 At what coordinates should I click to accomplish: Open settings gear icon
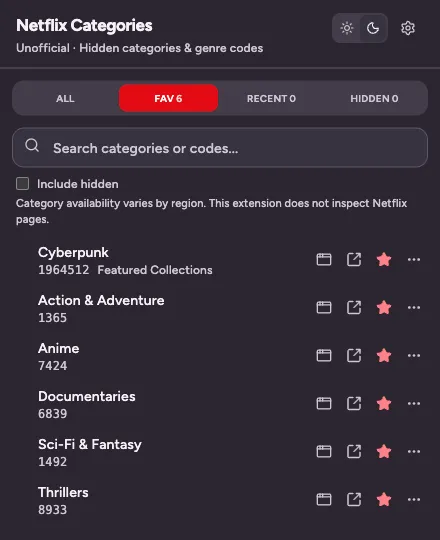[x=408, y=28]
